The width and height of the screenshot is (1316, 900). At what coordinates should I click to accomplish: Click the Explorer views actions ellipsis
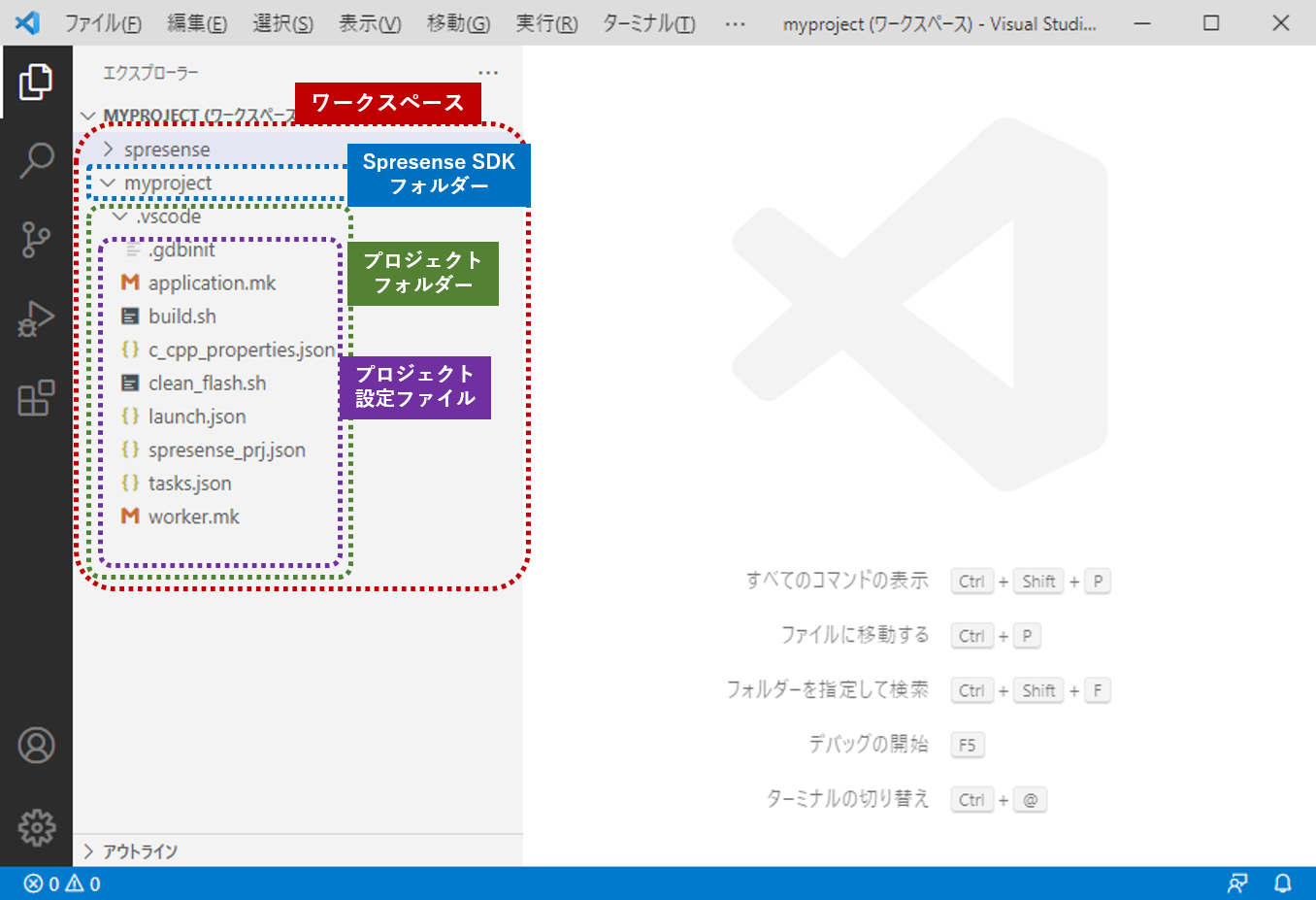(x=488, y=72)
